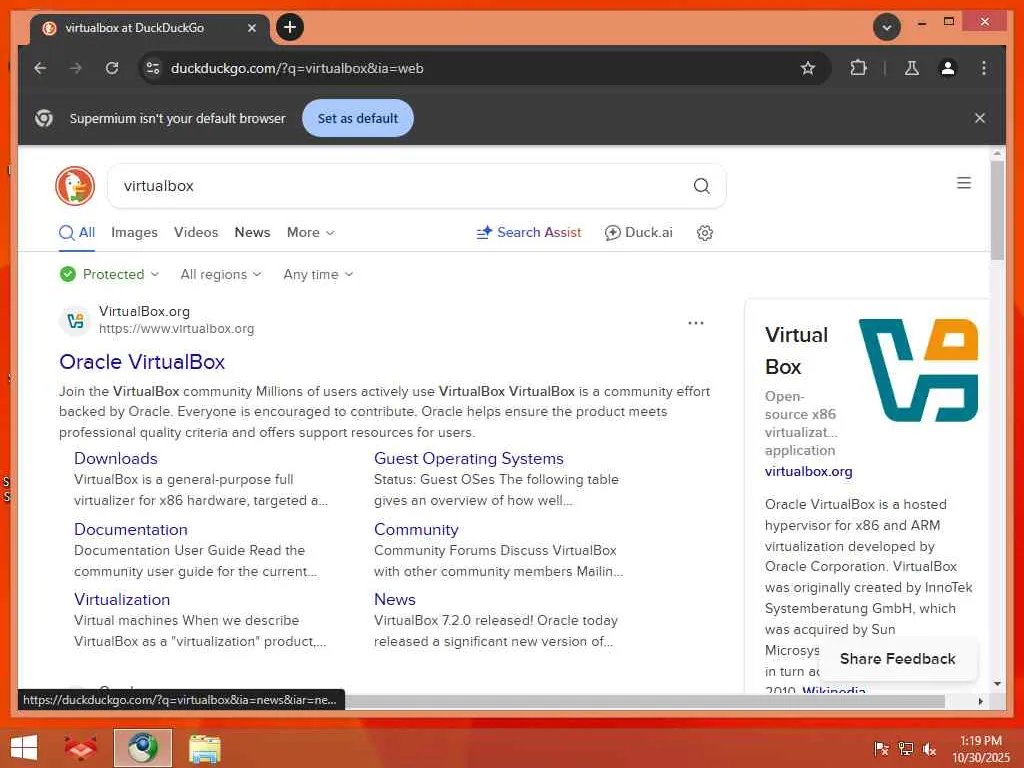
Task: Open the Windows Start button
Action: (x=24, y=748)
